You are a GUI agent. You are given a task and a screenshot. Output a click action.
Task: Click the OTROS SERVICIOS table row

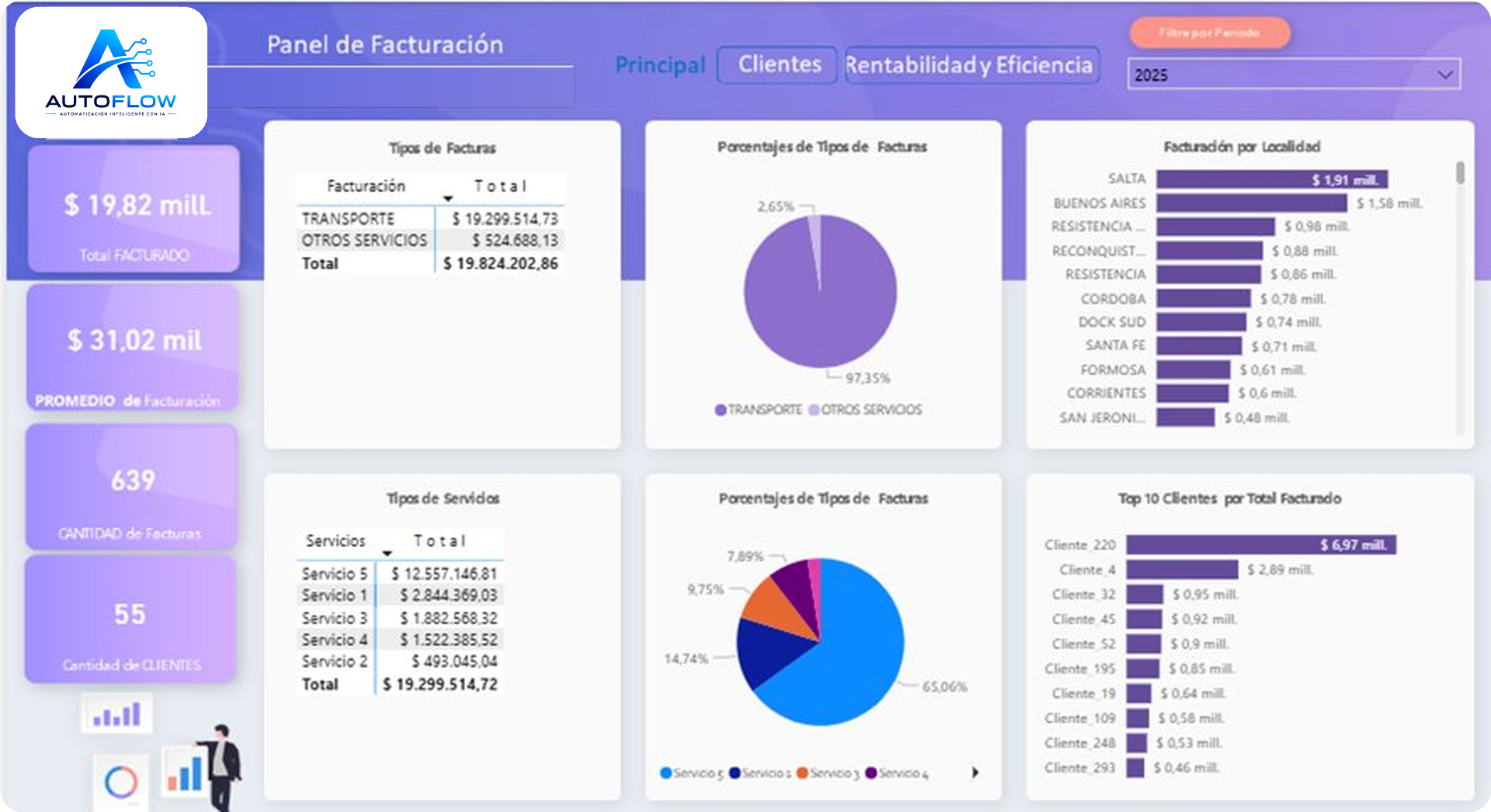[x=430, y=241]
